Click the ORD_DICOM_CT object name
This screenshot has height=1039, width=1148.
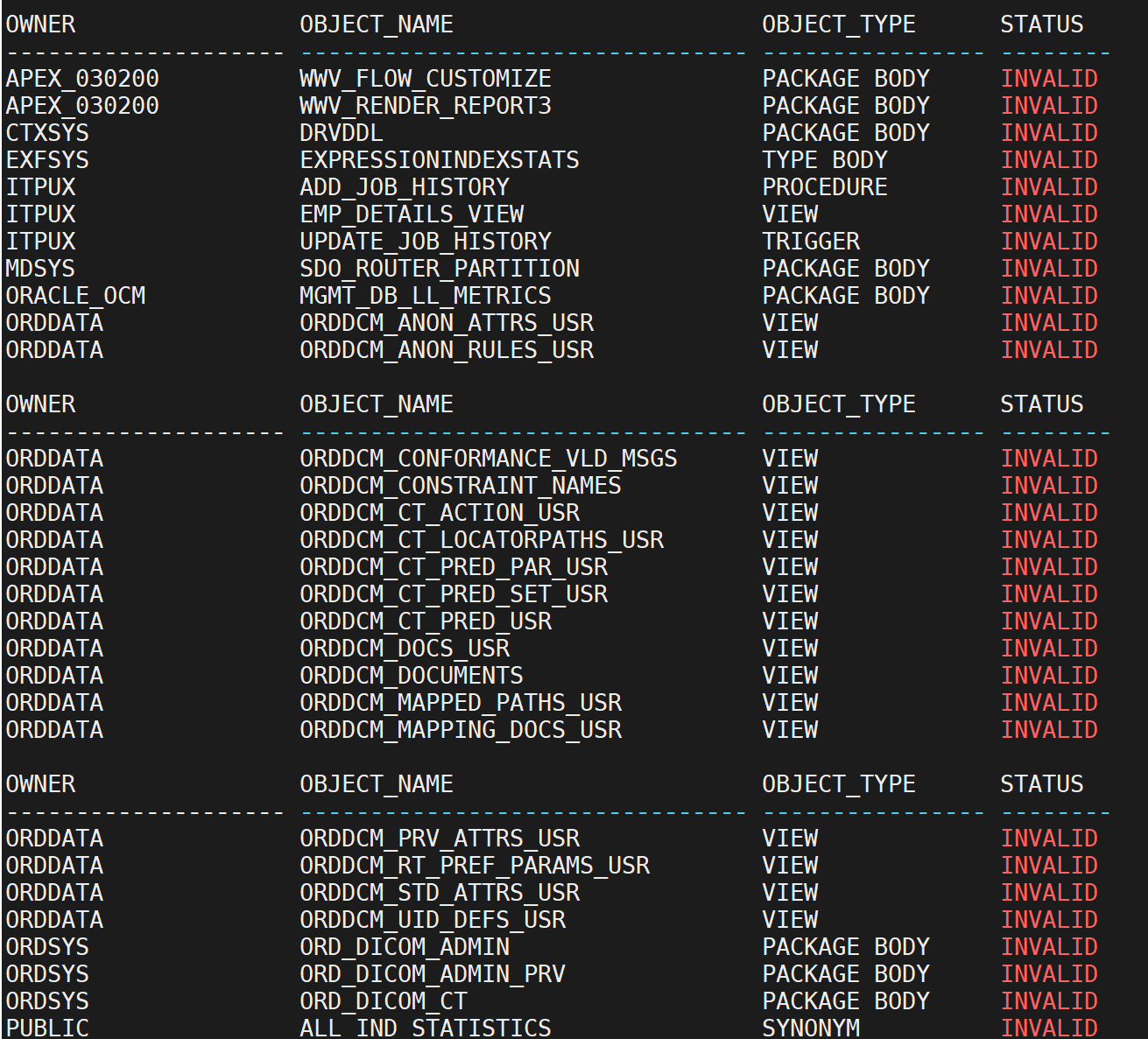point(384,1001)
